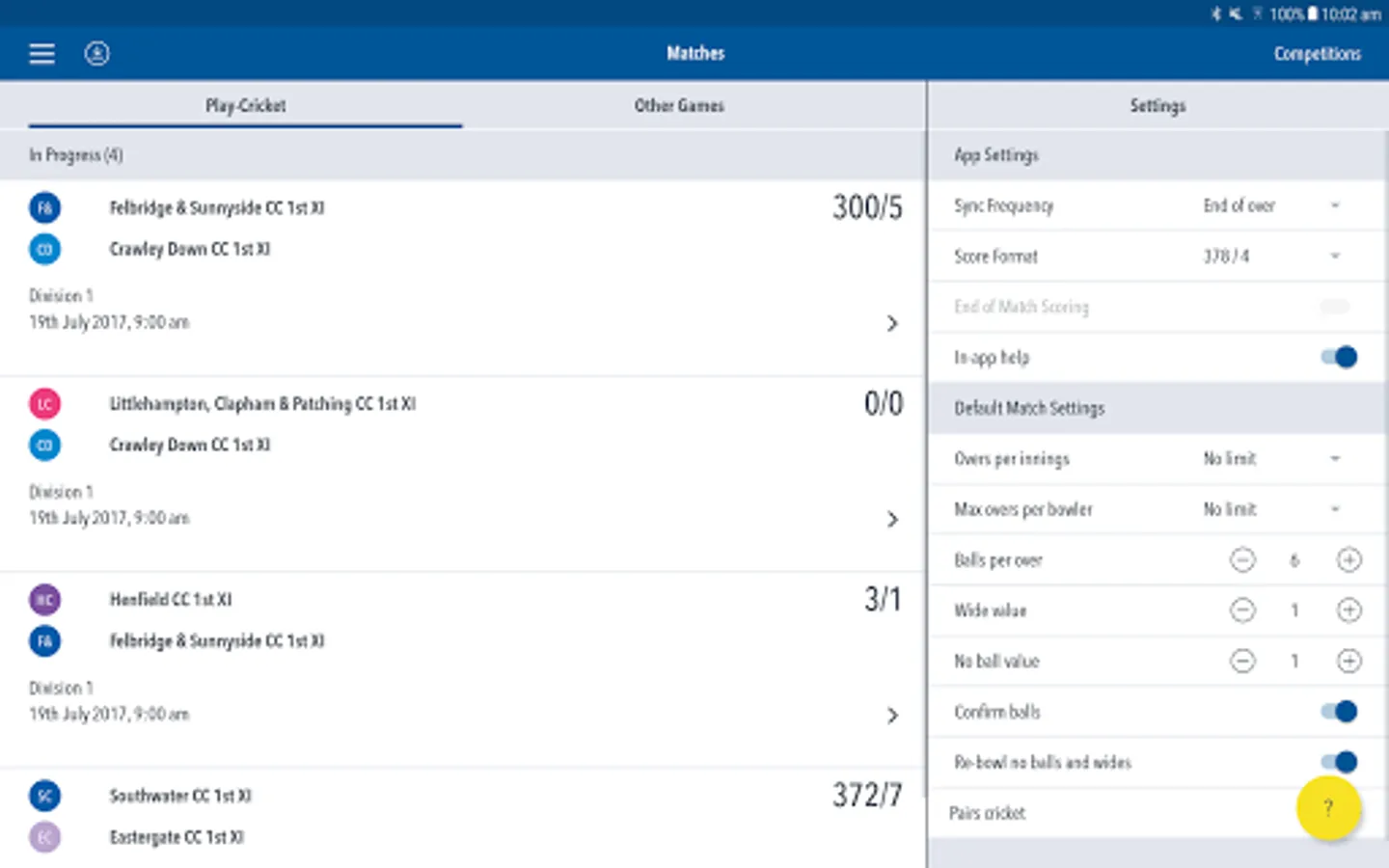The height and width of the screenshot is (868, 1389).
Task: Click the Felbridge & Sunnyside team badge in first match
Action: click(x=44, y=207)
